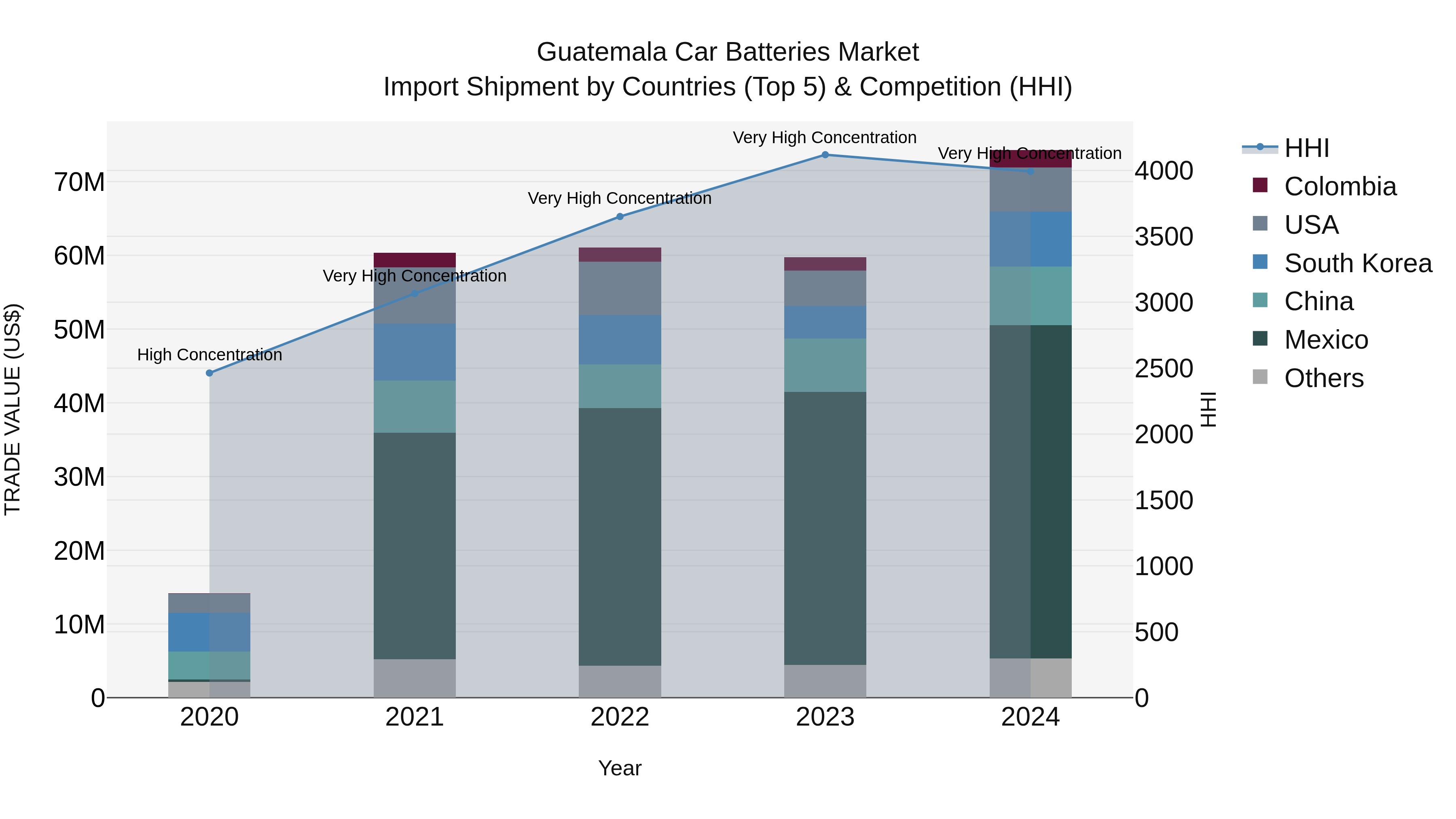This screenshot has height=819, width=1456.
Task: Click the Colombia segment of the 2021 bar
Action: point(414,260)
